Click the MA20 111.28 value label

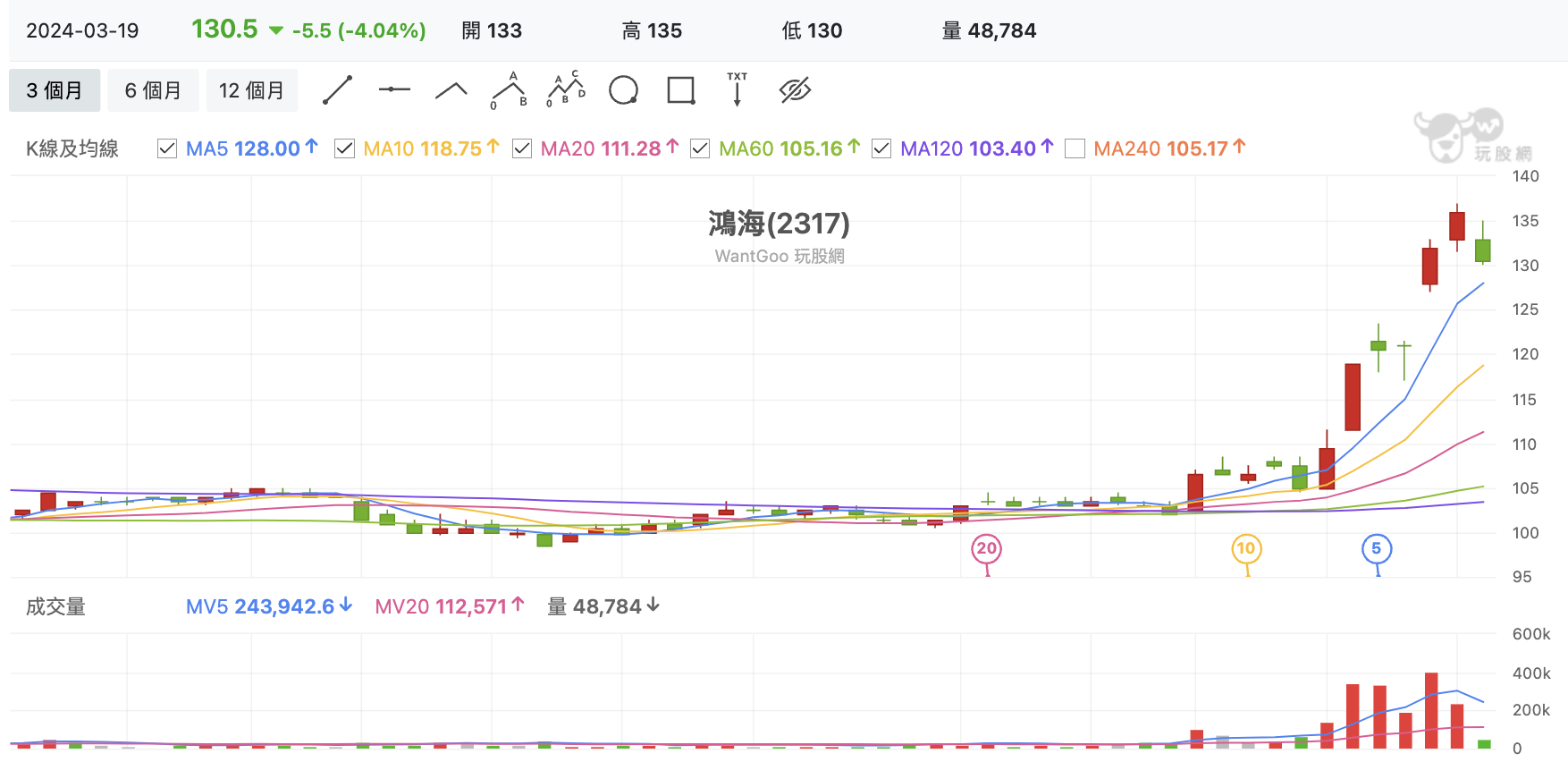pos(610,148)
